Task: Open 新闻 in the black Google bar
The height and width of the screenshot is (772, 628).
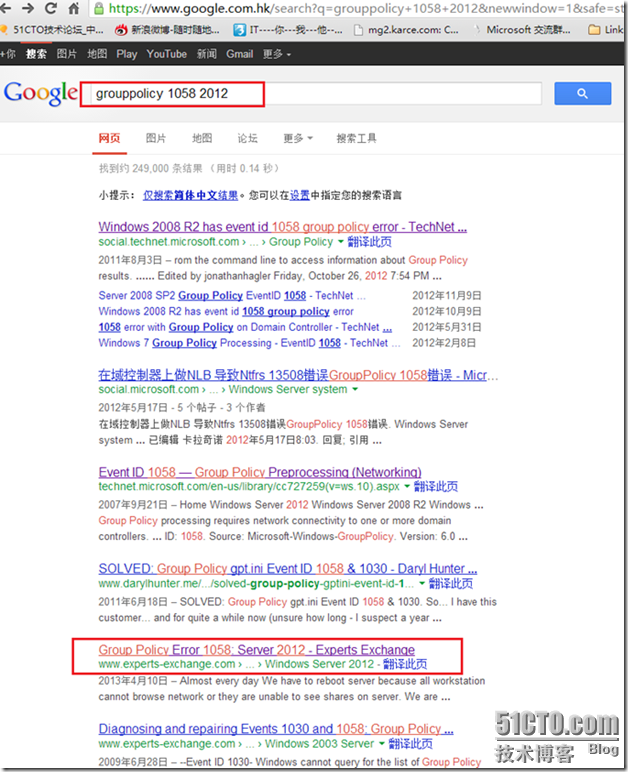Action: [x=207, y=54]
